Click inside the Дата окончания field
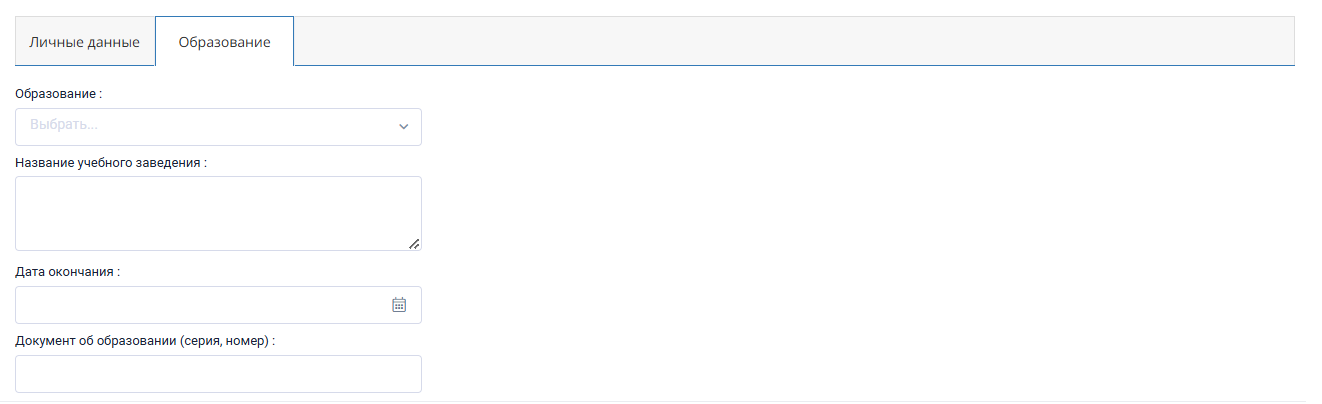1322x404 pixels. (218, 305)
